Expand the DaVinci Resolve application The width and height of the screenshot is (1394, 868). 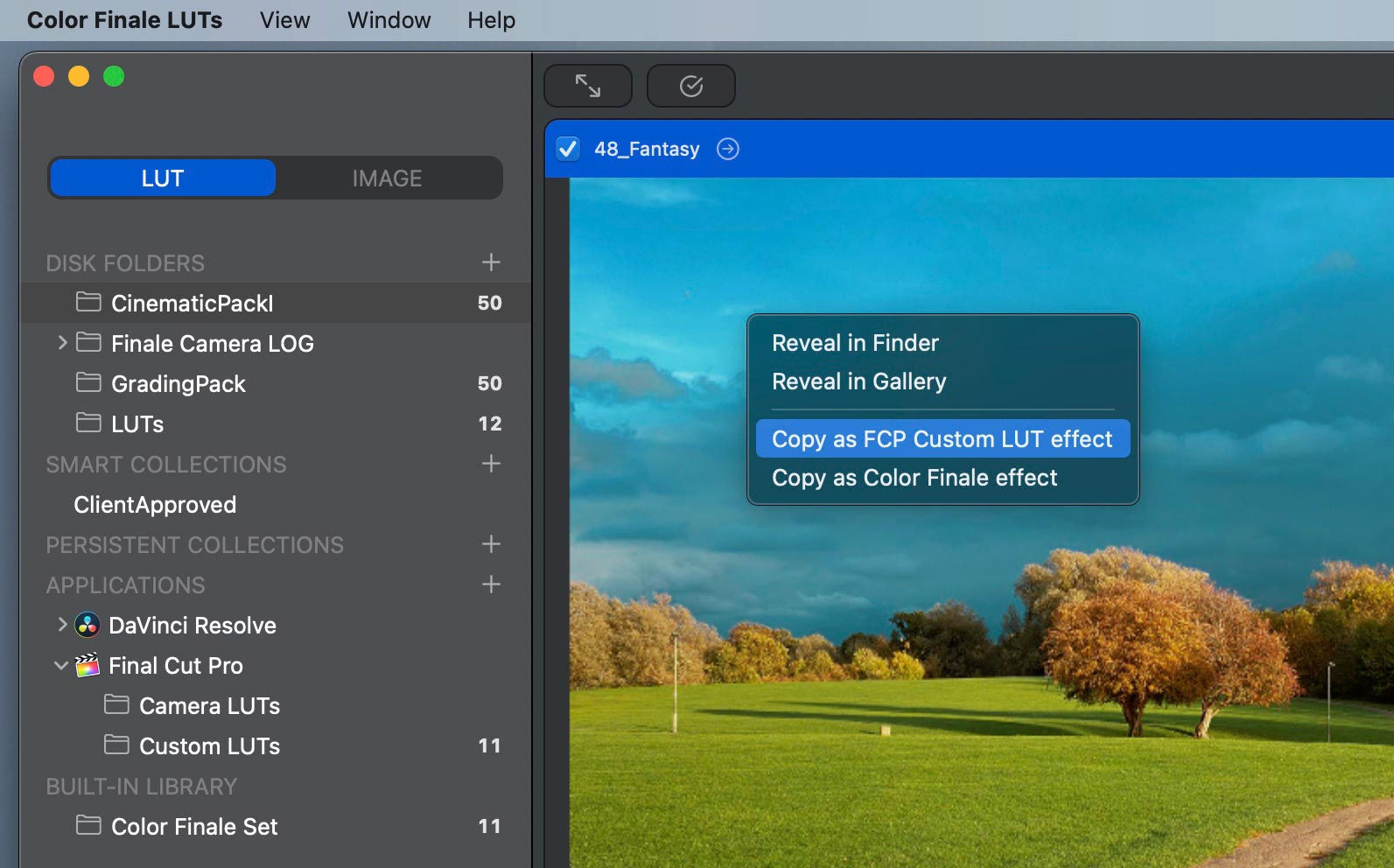click(62, 624)
